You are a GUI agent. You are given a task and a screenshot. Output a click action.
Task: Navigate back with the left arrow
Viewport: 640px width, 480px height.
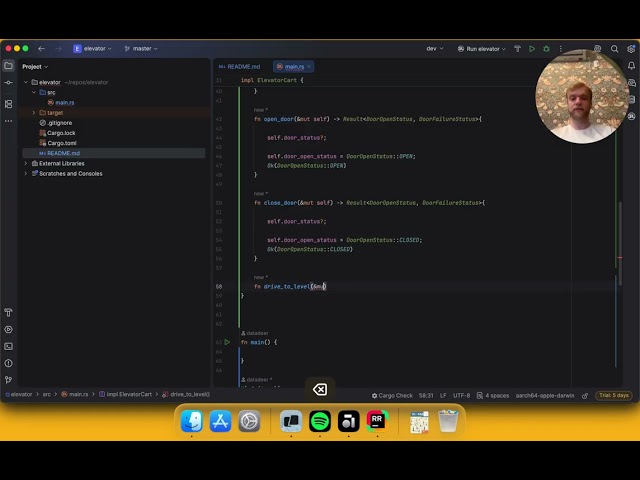coord(41,49)
